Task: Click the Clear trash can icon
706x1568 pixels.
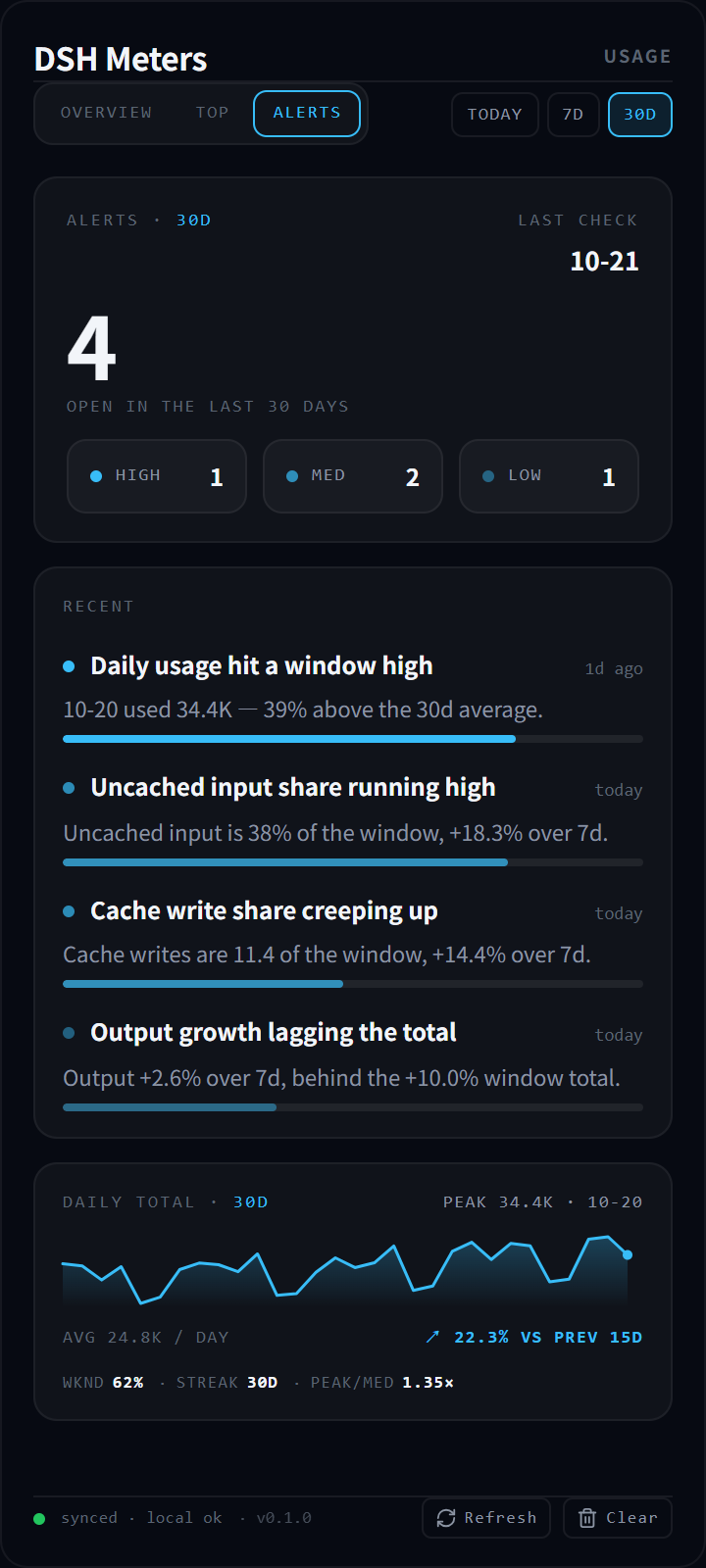Action: pos(587,1518)
